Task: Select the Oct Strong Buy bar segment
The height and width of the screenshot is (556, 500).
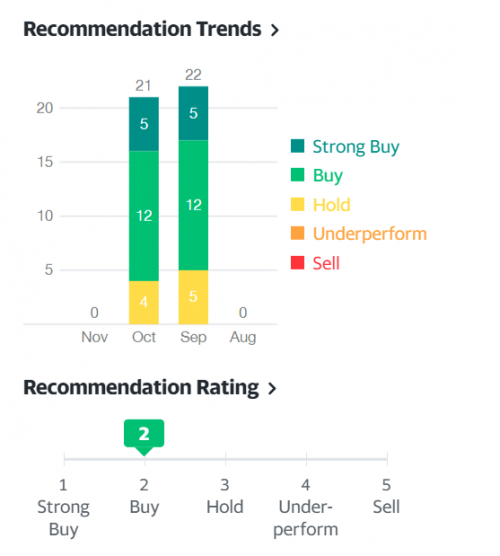Action: (144, 124)
